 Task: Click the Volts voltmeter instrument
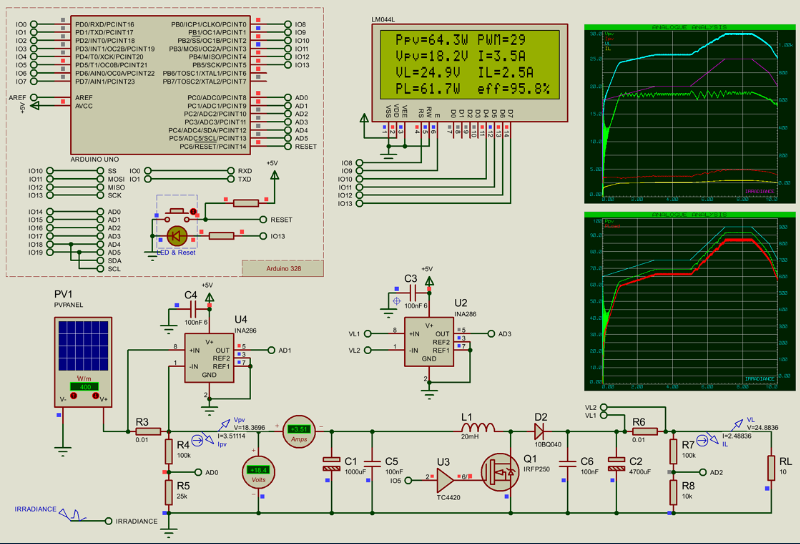tap(258, 473)
